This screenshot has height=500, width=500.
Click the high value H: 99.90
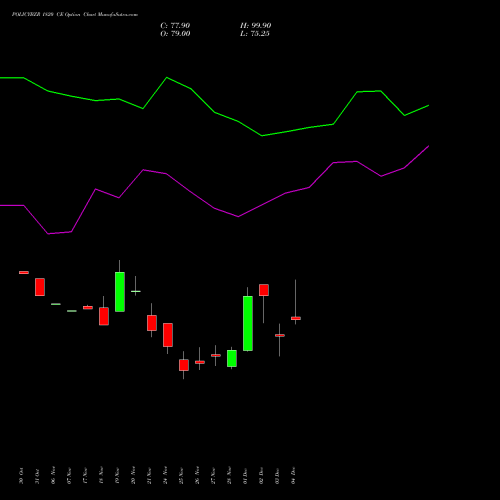point(255,26)
